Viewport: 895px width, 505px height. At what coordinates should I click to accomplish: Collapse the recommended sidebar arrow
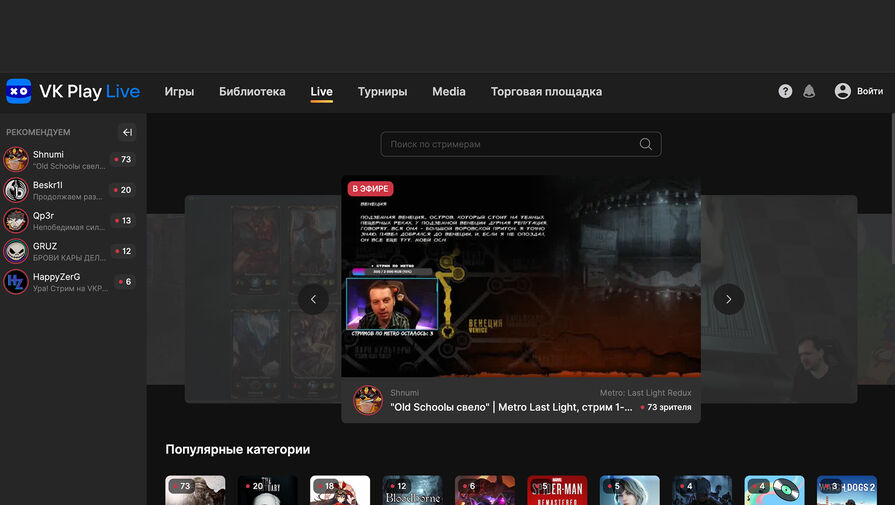coord(127,132)
